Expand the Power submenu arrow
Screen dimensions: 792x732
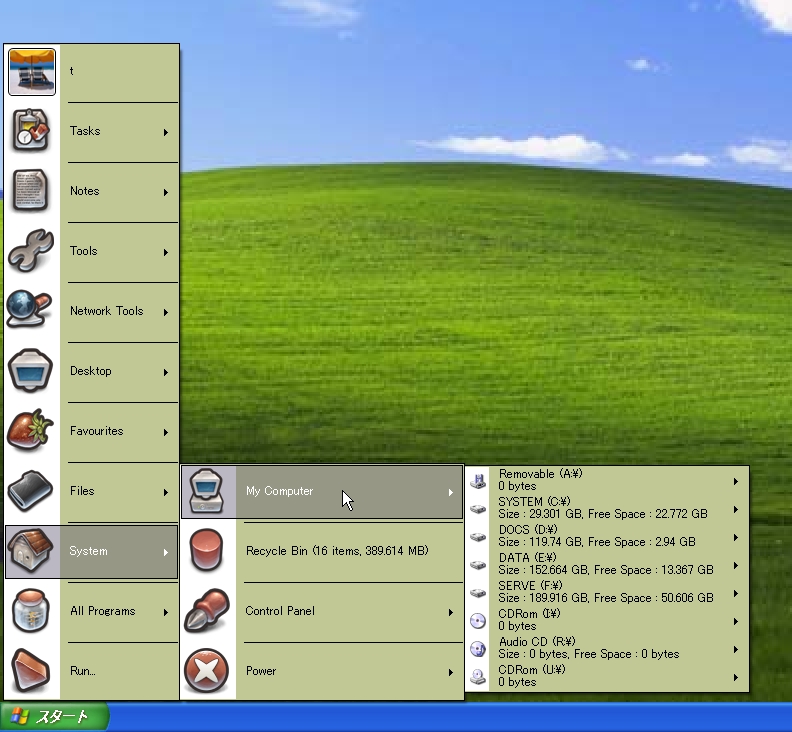click(451, 672)
